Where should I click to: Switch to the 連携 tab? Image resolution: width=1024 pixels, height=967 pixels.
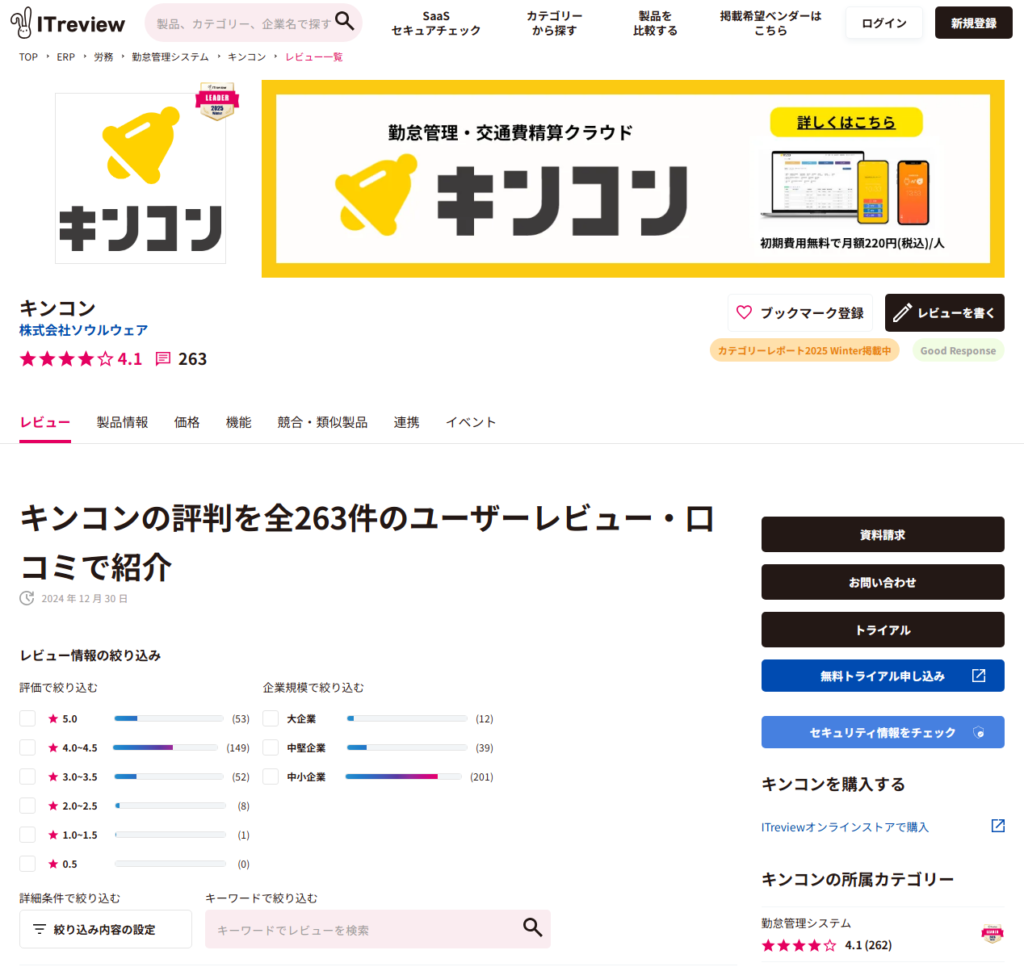click(x=406, y=422)
